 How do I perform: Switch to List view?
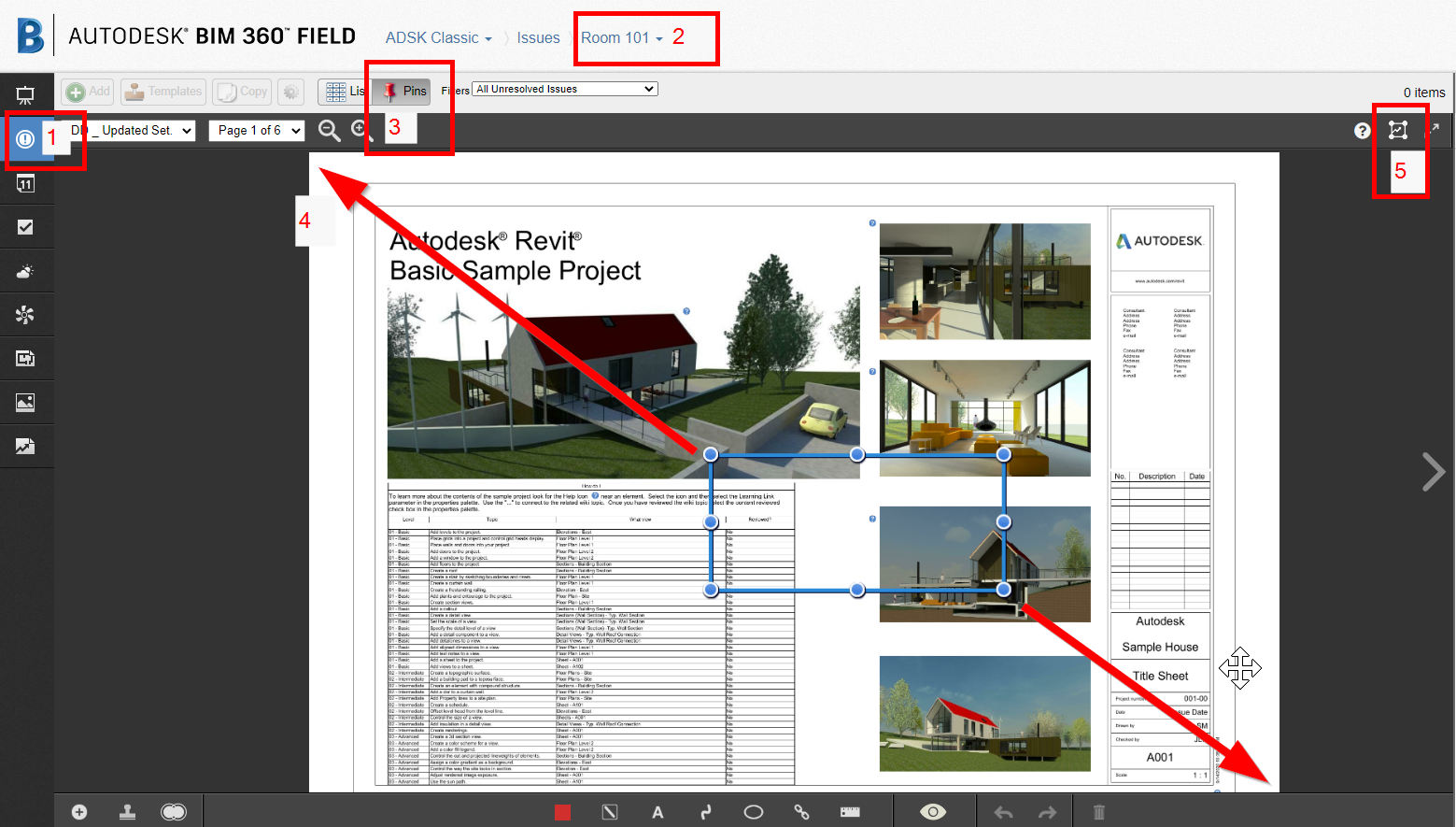point(346,91)
